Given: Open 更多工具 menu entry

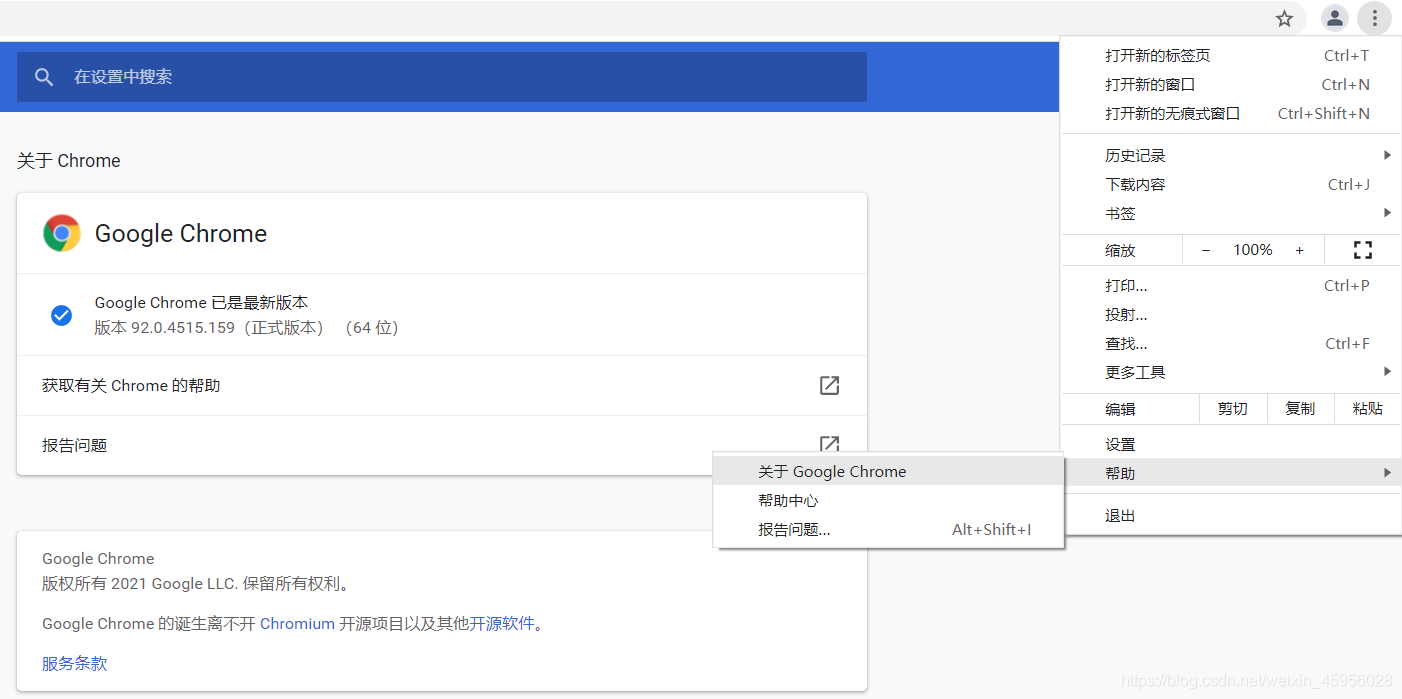Looking at the screenshot, I should click(1231, 372).
